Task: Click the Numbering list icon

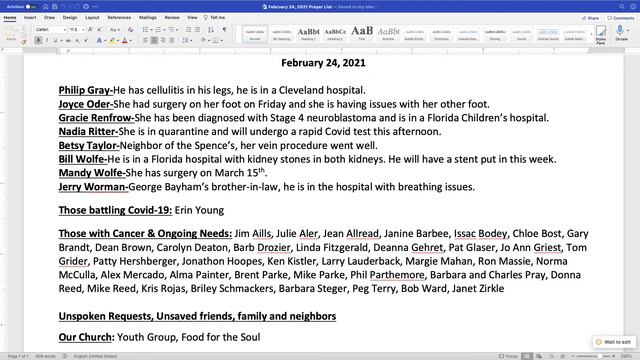Action: tap(158, 30)
